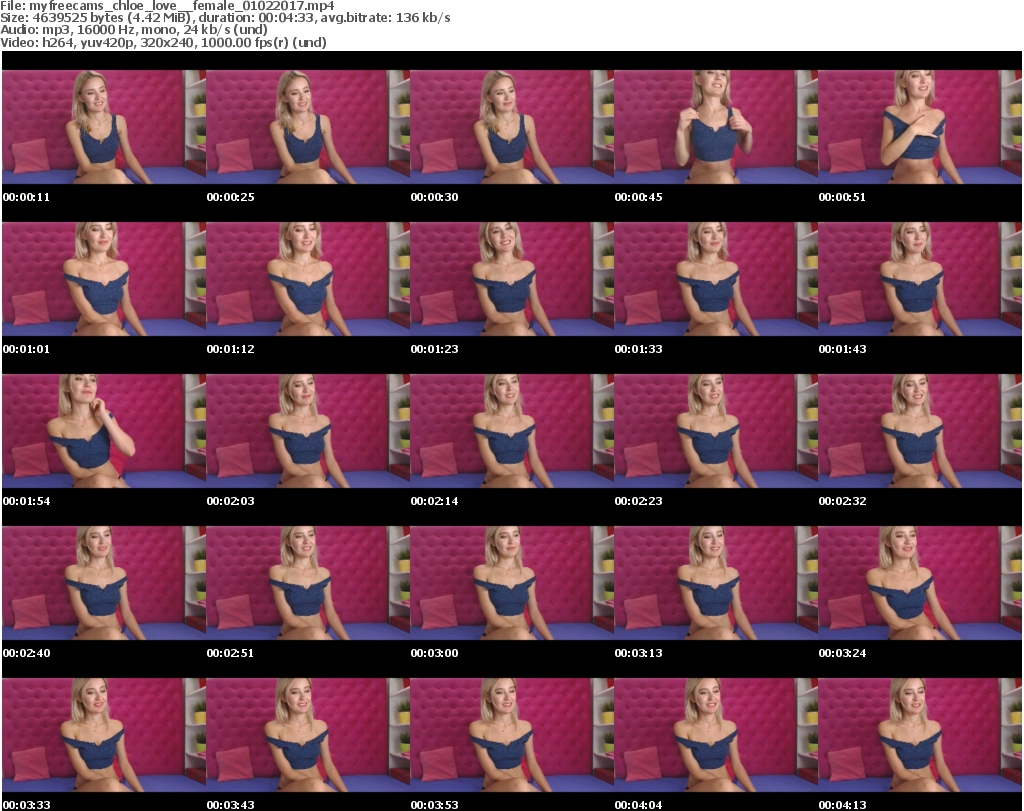The height and width of the screenshot is (811, 1024).
Task: Click the timestamp text '00:00:11'
Action: click(26, 197)
